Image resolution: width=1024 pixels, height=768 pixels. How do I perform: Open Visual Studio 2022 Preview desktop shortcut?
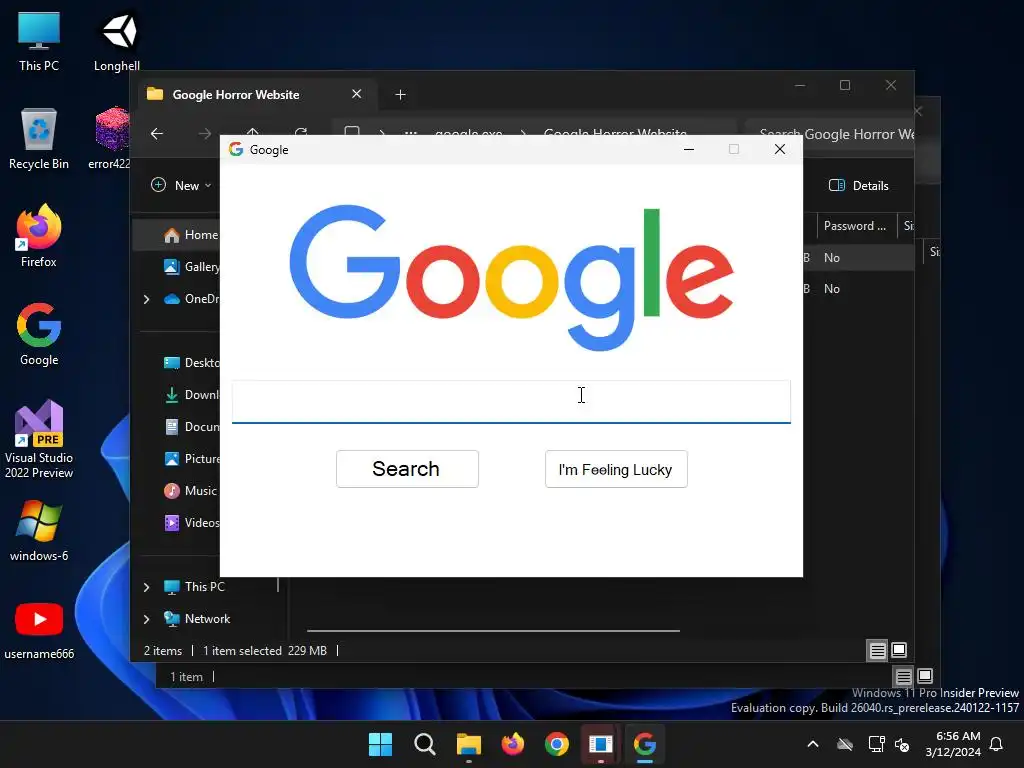tap(39, 439)
